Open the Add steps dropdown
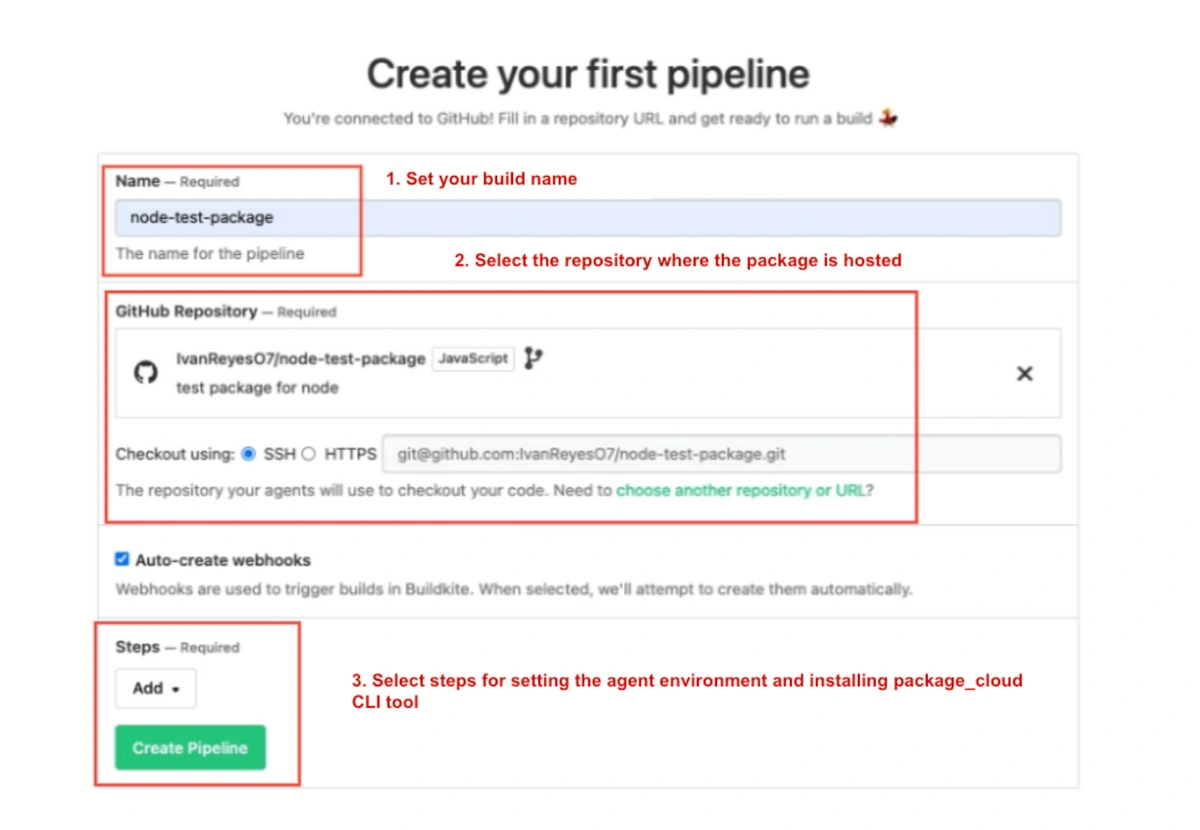Screen dimensions: 1200x830 (x=157, y=688)
